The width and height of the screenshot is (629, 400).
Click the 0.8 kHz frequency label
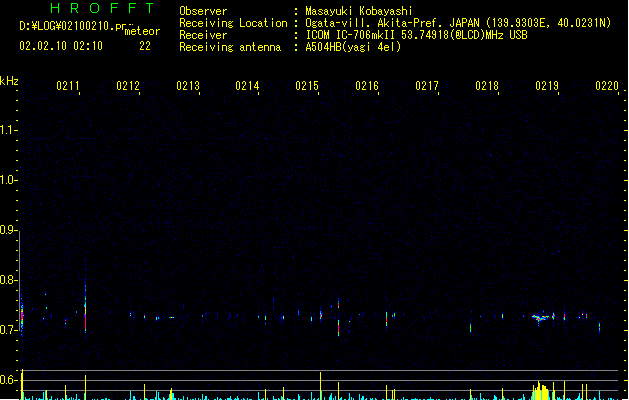click(x=8, y=280)
